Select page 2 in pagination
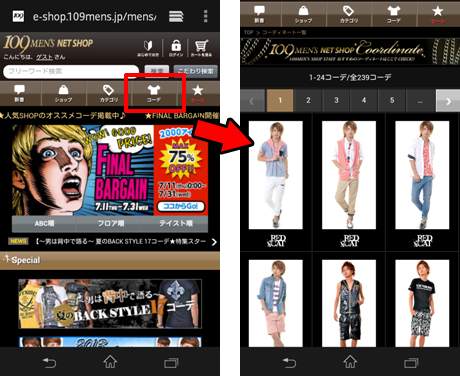 pos(308,100)
